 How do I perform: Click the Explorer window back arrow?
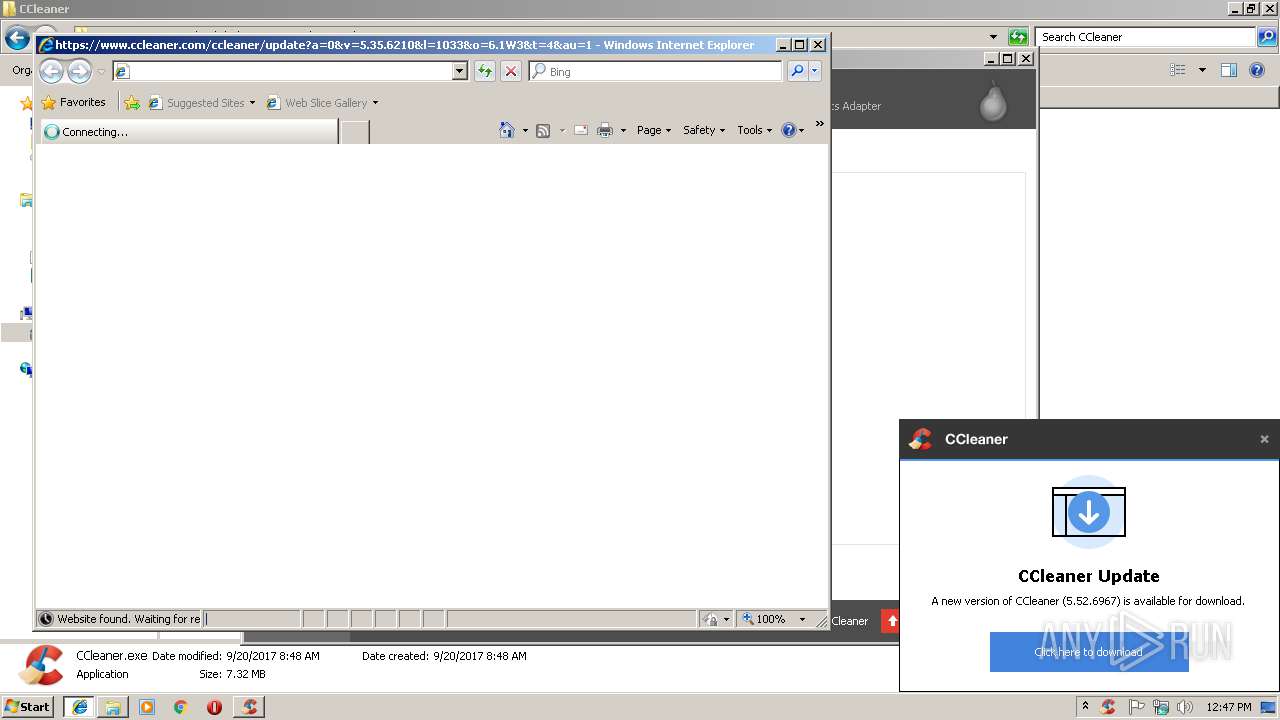pos(17,39)
